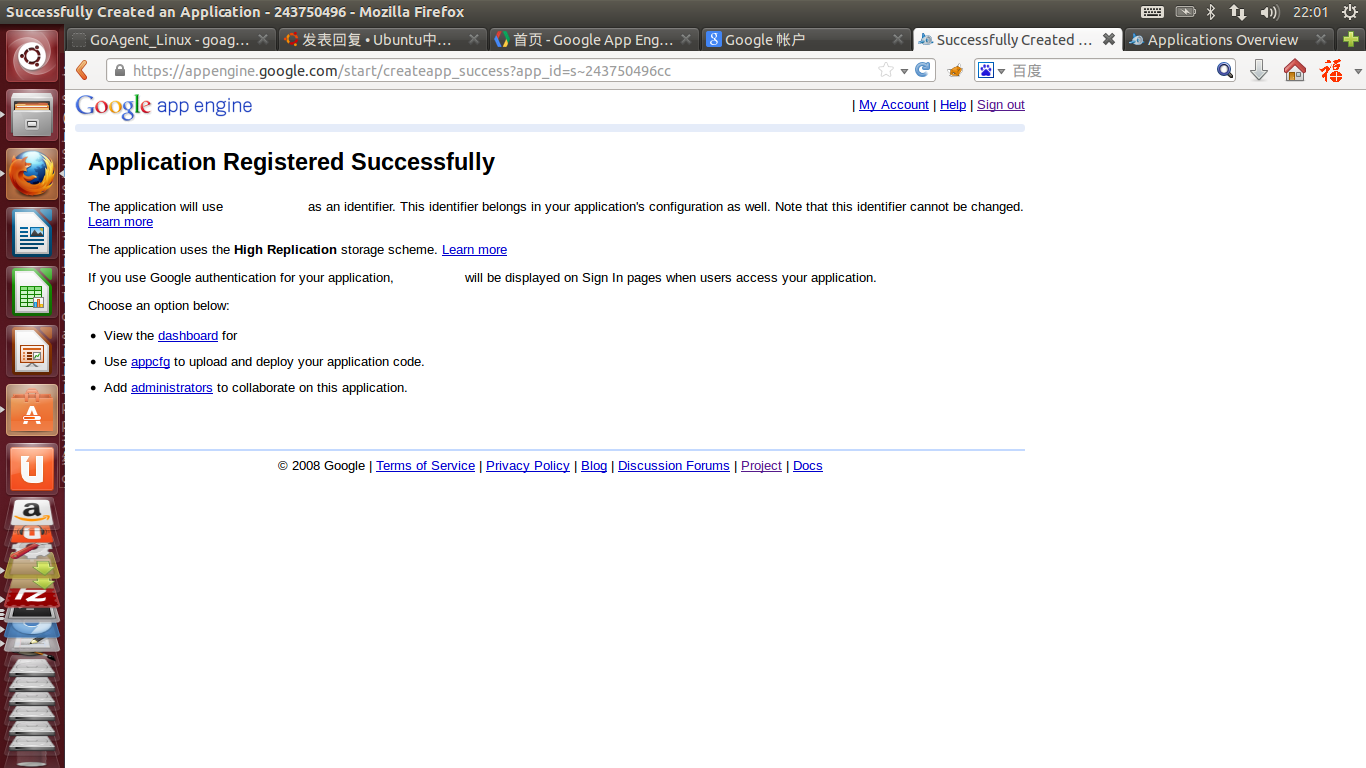This screenshot has height=768, width=1366.
Task: Close the GoAgent_Linux tab
Action: point(262,40)
